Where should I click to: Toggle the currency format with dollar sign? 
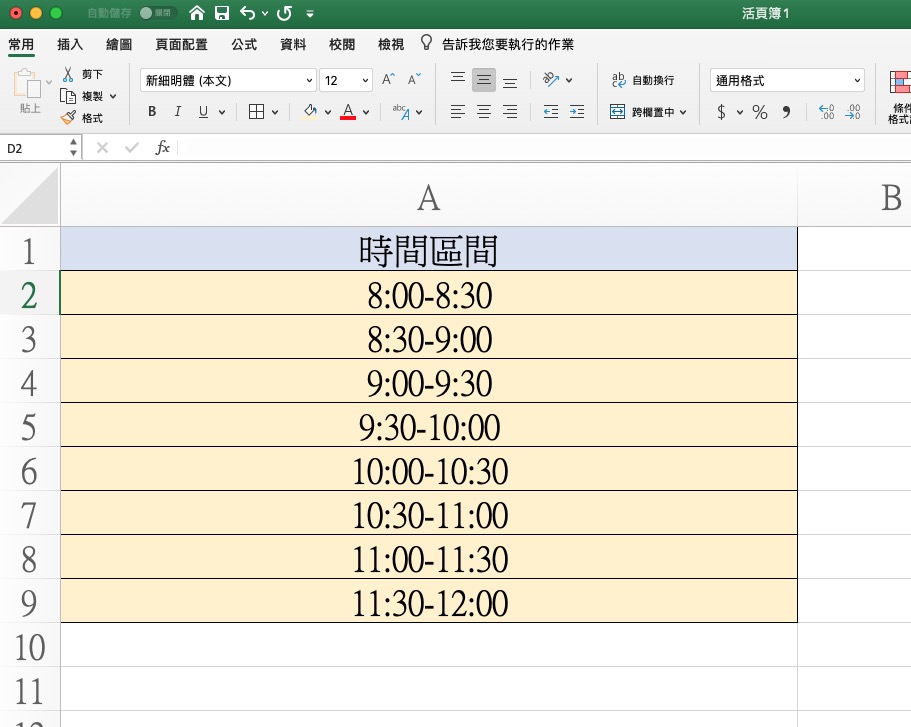pyautogui.click(x=722, y=112)
